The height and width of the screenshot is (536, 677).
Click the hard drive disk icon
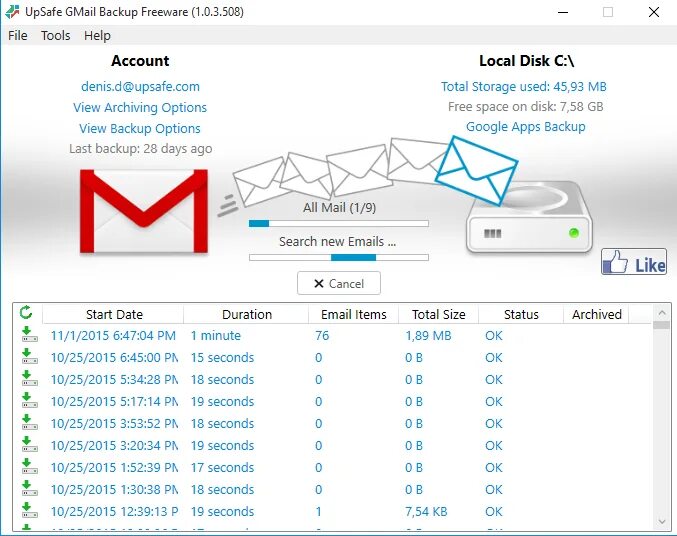(x=529, y=218)
